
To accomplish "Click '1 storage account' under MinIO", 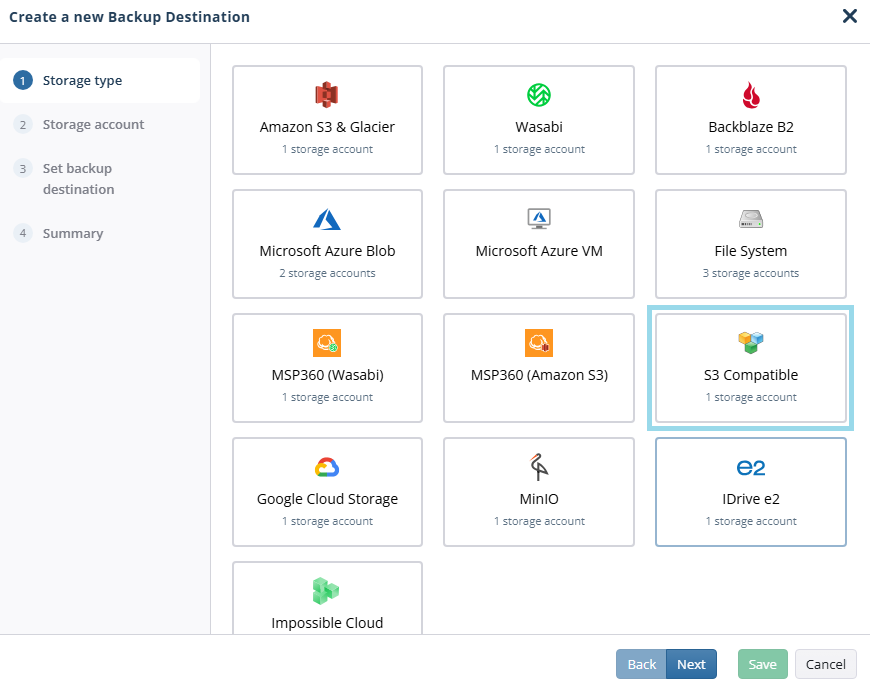I will pyautogui.click(x=539, y=521).
